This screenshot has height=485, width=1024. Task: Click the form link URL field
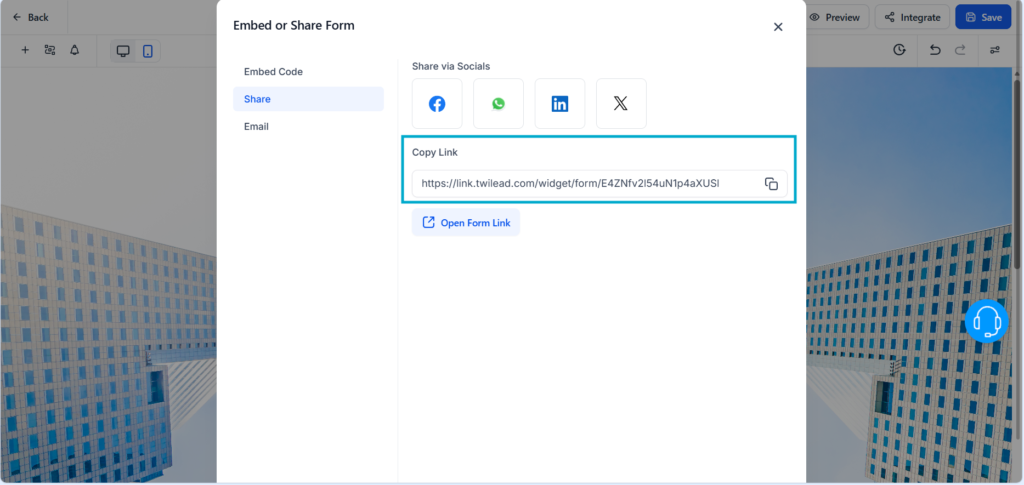tap(580, 184)
